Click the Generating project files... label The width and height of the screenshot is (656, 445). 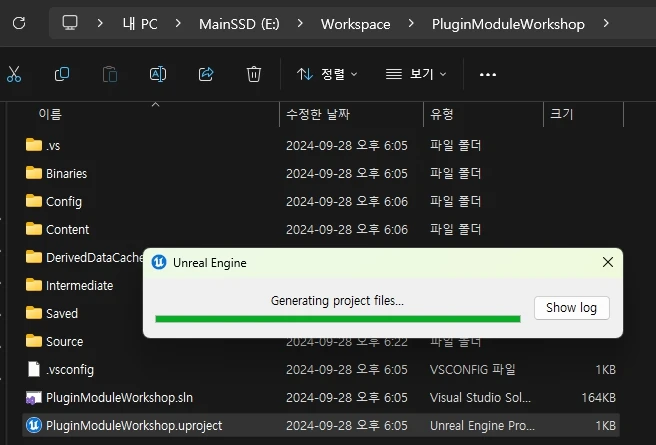point(337,301)
